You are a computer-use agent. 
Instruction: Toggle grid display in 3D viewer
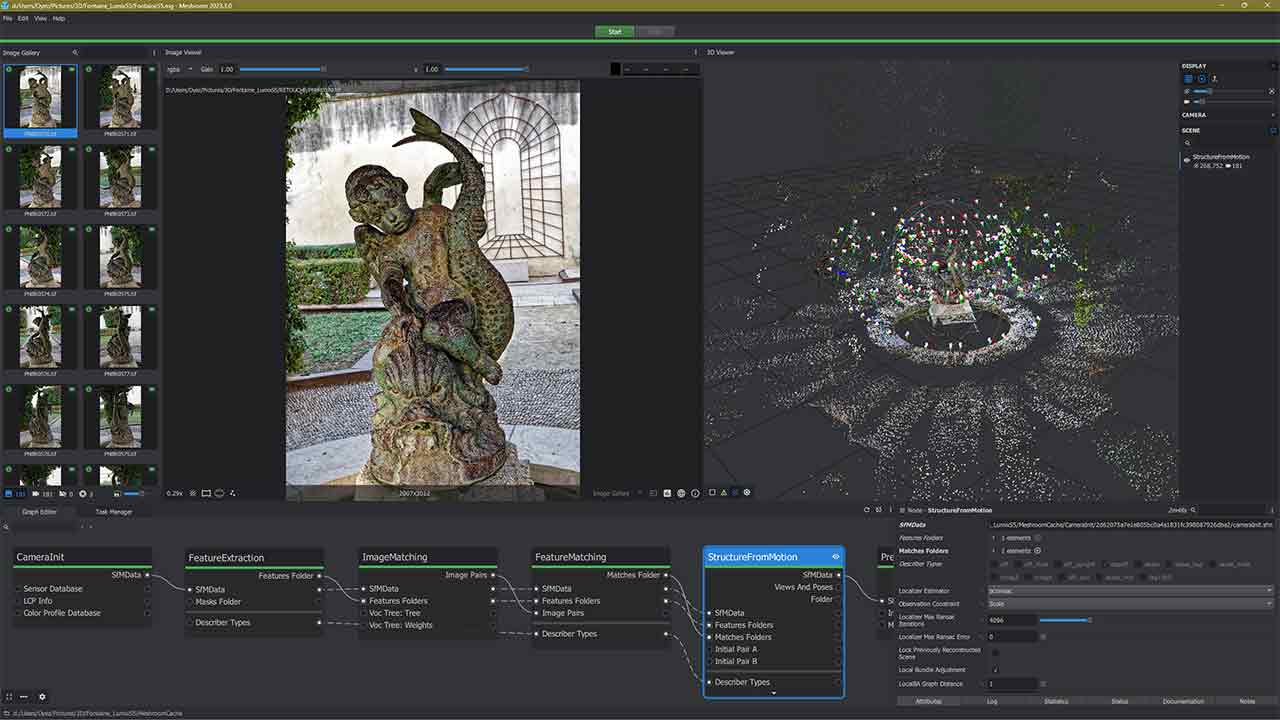point(1188,78)
